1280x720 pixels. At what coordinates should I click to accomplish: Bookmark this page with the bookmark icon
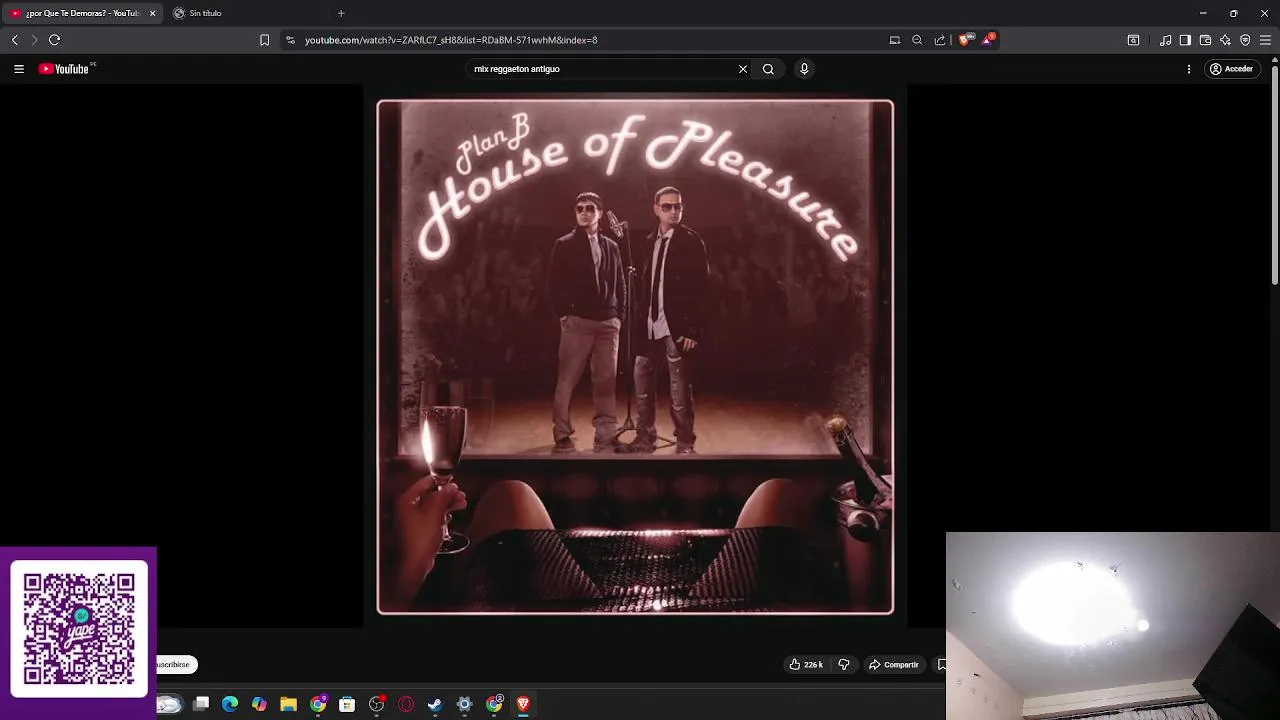[x=264, y=40]
